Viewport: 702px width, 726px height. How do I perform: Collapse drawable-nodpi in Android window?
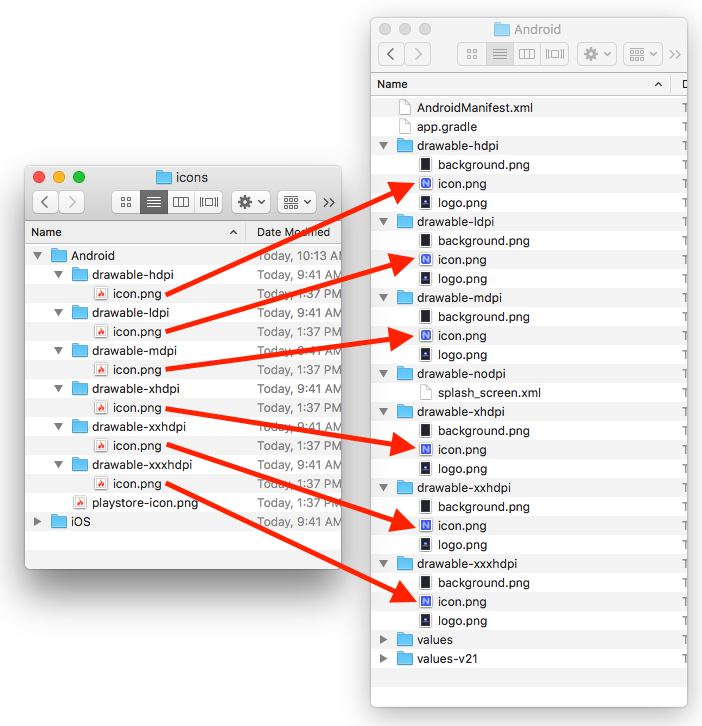click(x=384, y=373)
